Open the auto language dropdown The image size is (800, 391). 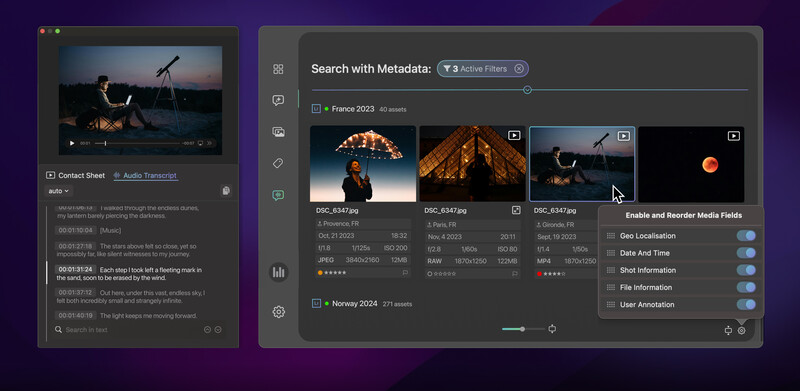pos(59,191)
